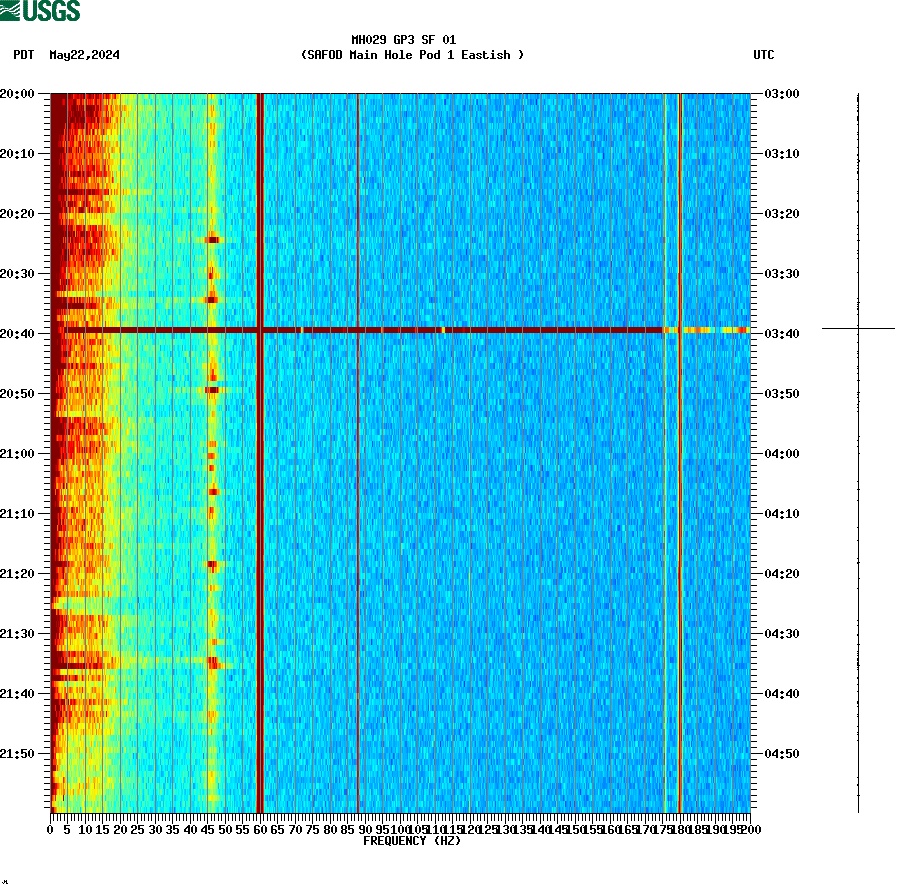
Task: Click the 100 Hz frequency tick label
Action: click(400, 828)
